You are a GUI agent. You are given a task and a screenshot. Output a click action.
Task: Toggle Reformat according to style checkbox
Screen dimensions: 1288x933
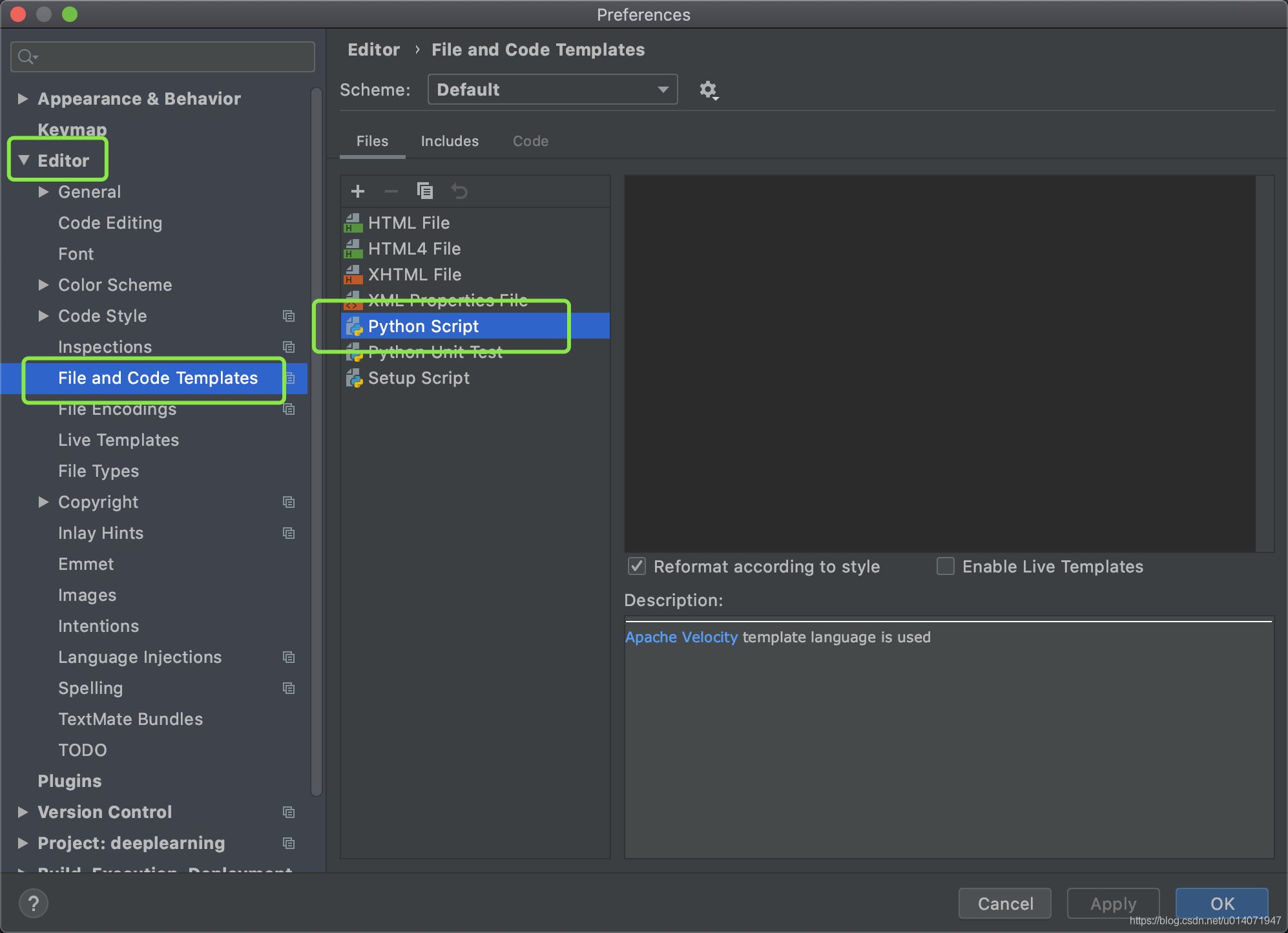636,567
